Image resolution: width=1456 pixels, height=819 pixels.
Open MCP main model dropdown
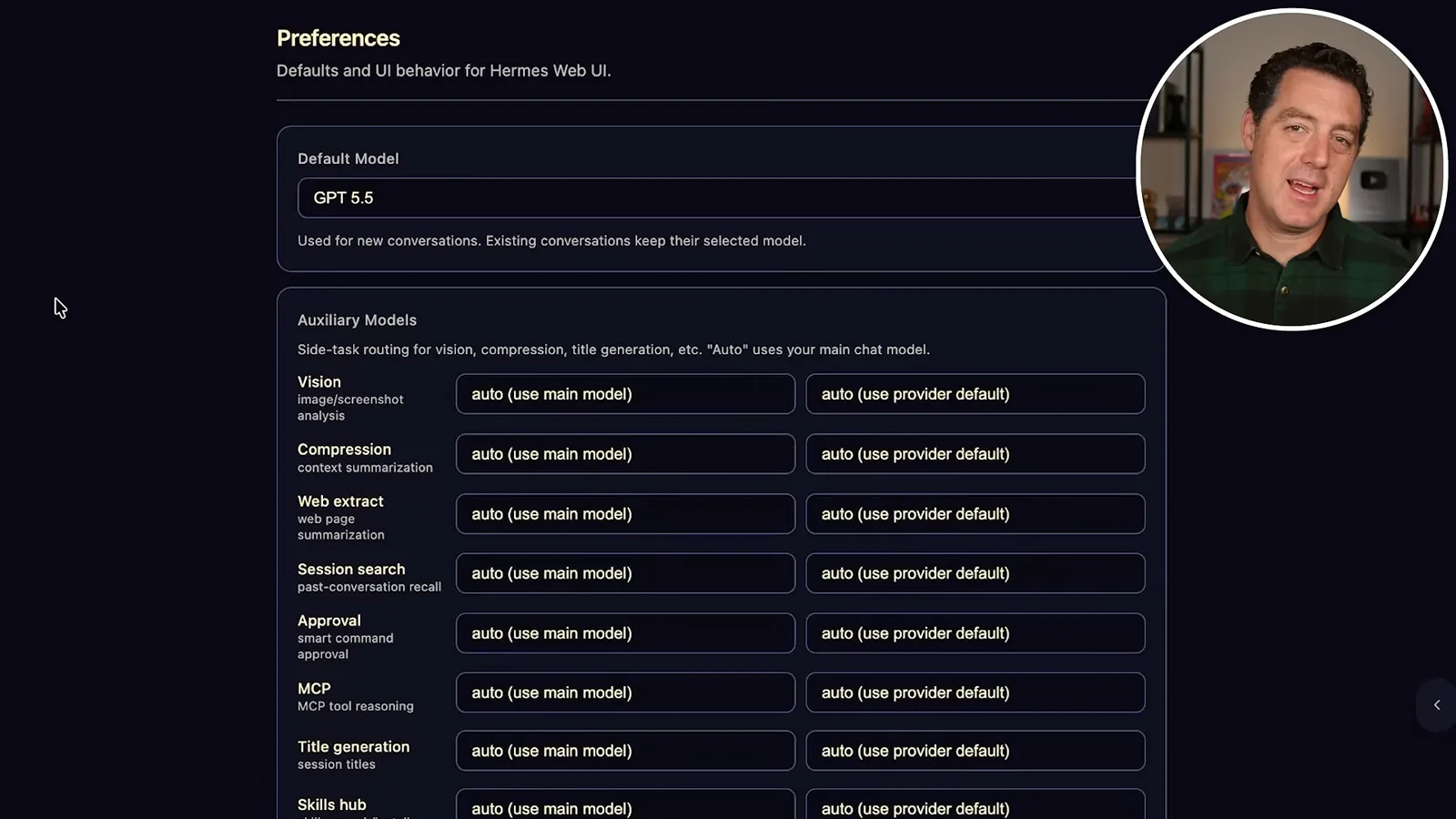click(625, 693)
